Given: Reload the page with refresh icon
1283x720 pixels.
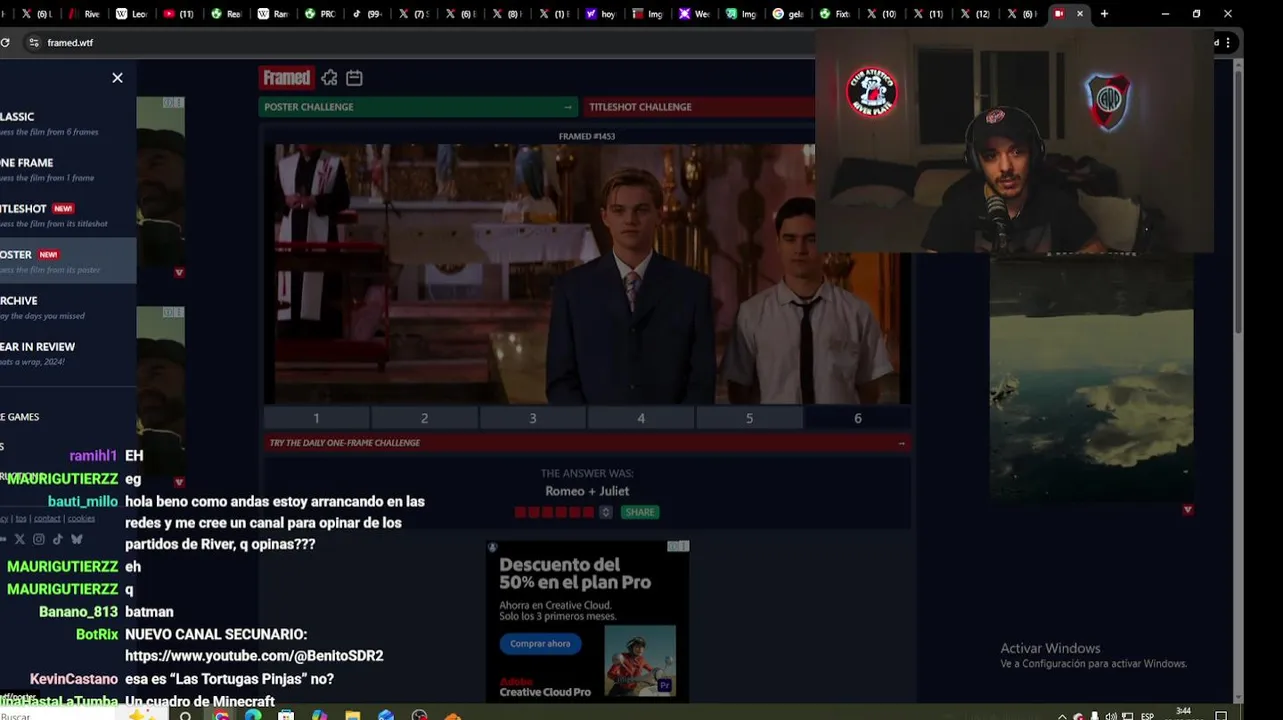Looking at the screenshot, I should tap(5, 43).
